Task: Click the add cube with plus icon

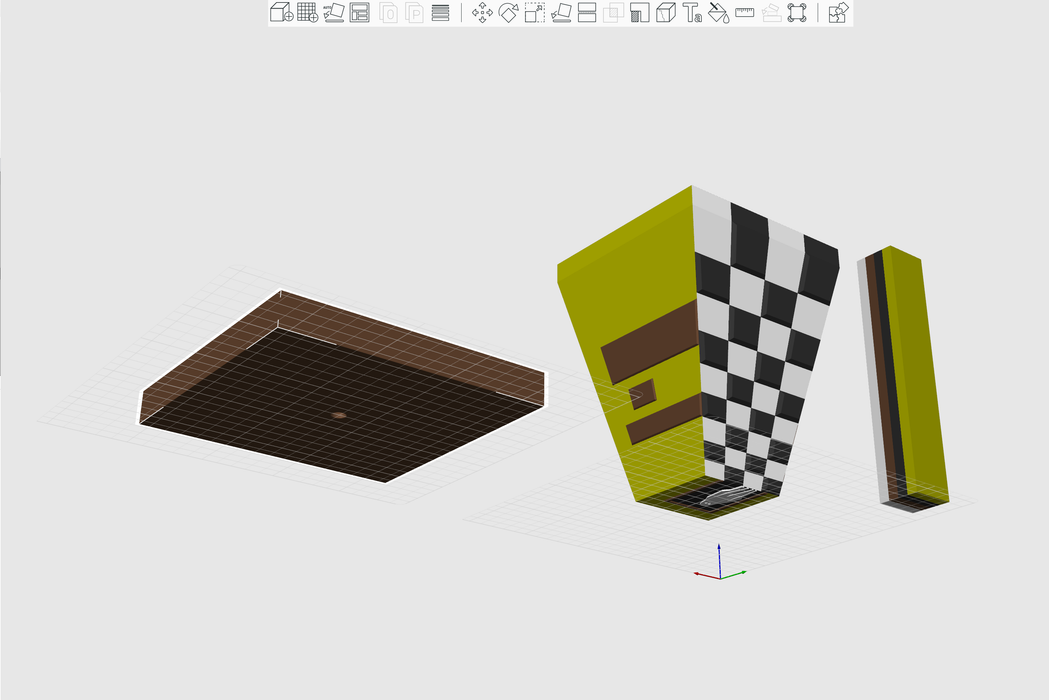Action: coord(282,13)
